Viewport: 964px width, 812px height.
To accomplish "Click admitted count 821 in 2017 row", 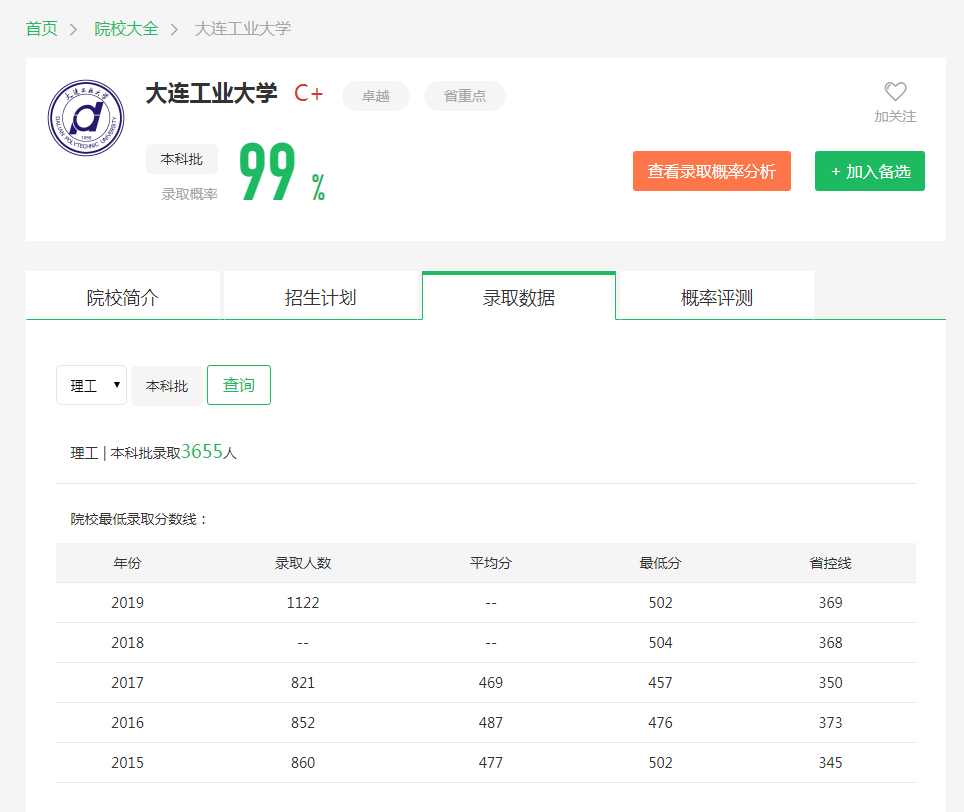I will click(303, 683).
